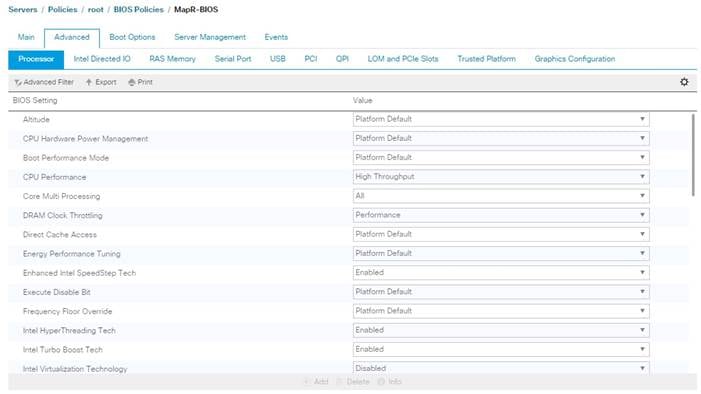Open the Intel Turbo Boost Tech dropdown
The width and height of the screenshot is (701, 394).
tap(501, 349)
